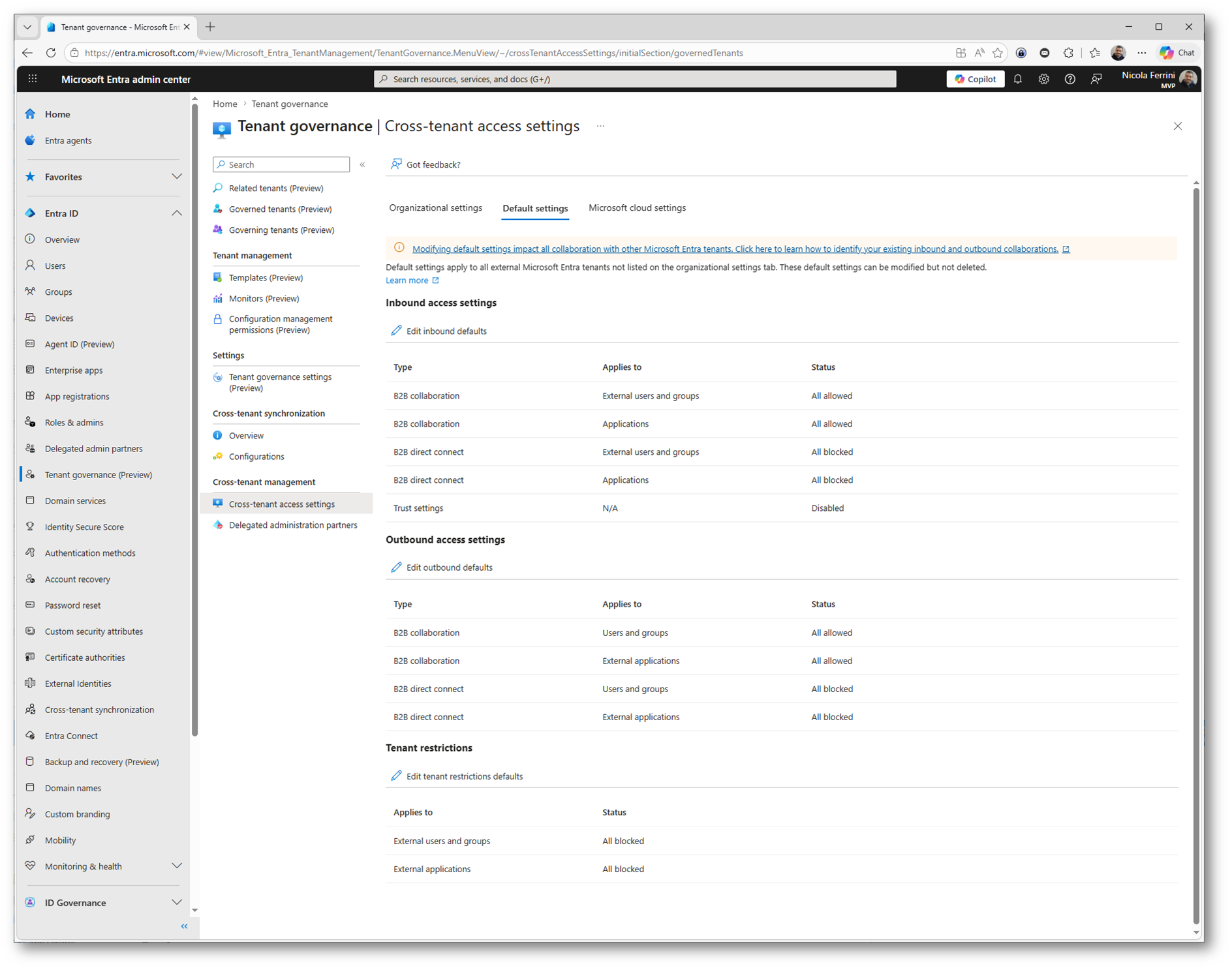Screen dimensions: 1232x970
Task: Click the Copilot button in header
Action: click(975, 79)
